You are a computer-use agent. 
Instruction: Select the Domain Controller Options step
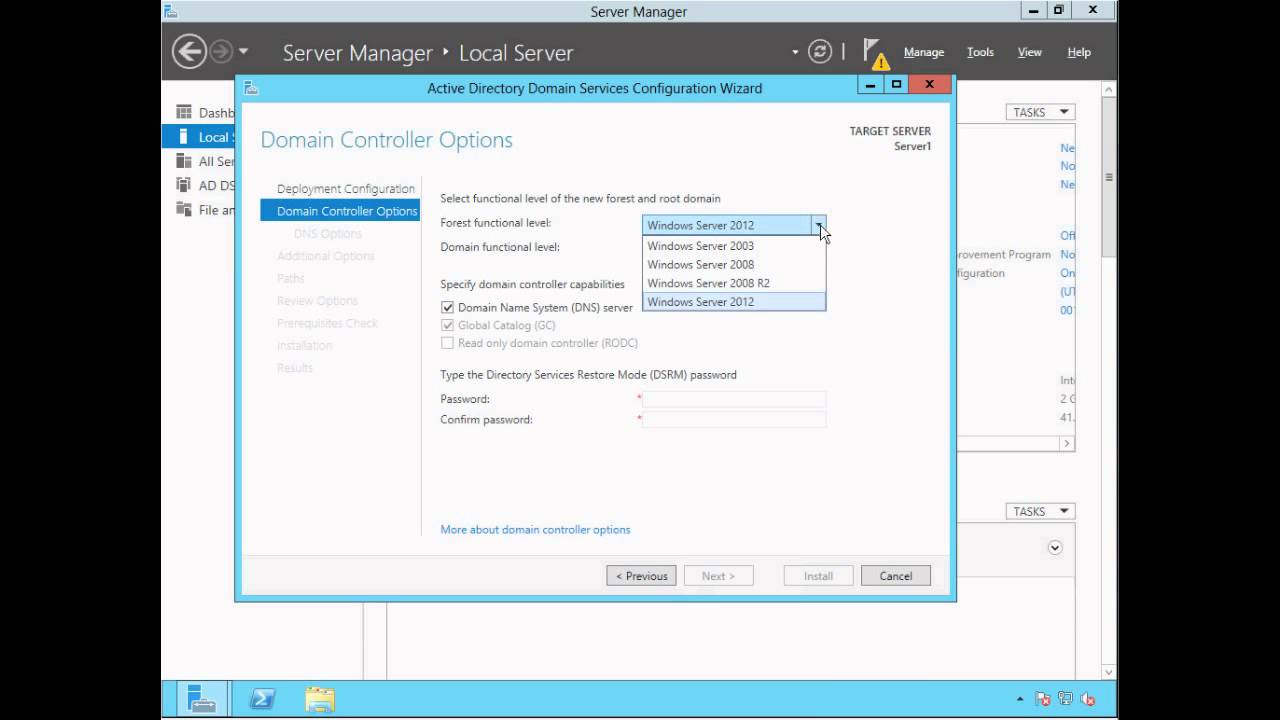coord(340,211)
